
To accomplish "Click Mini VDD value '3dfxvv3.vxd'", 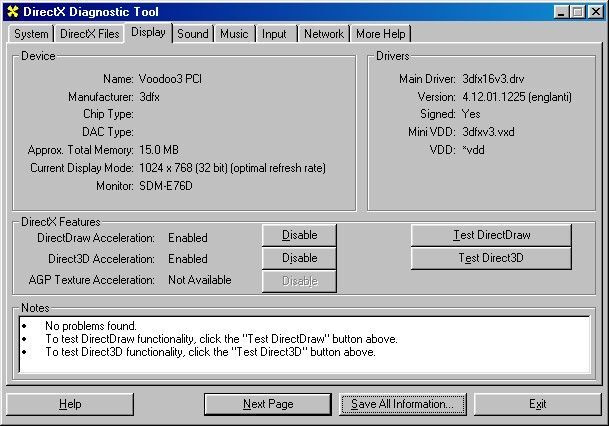I will (488, 132).
